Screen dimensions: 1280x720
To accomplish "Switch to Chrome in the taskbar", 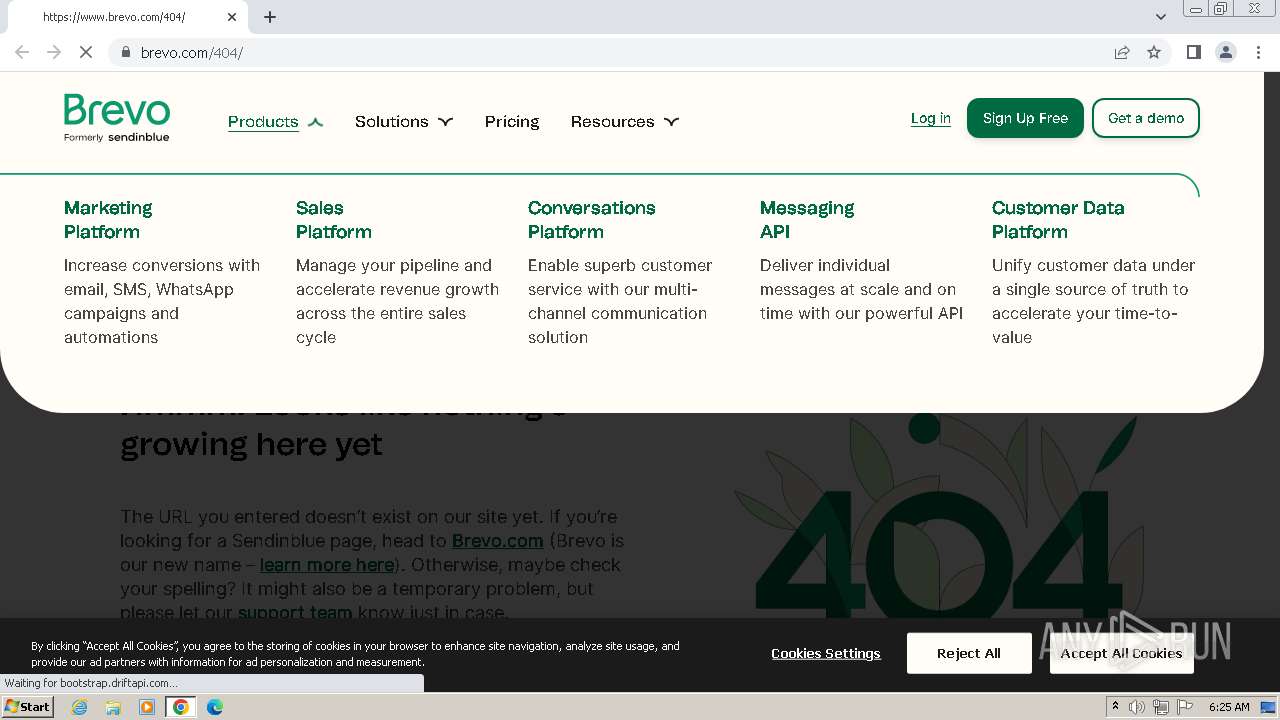I will click(181, 707).
